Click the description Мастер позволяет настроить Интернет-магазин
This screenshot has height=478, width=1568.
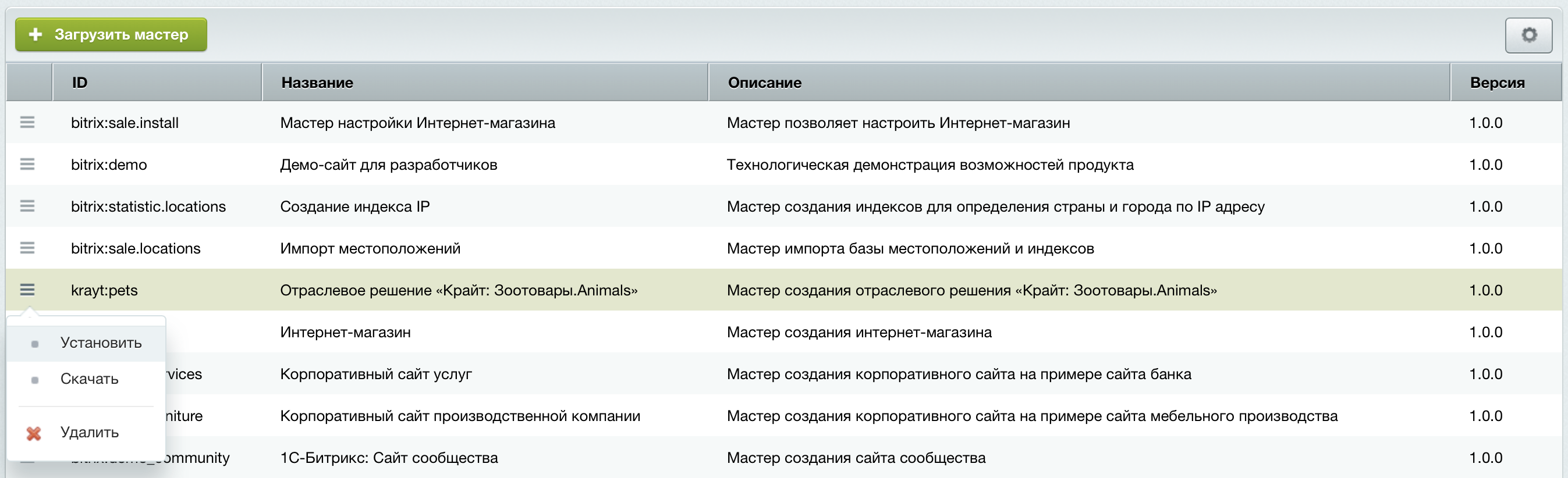click(899, 123)
